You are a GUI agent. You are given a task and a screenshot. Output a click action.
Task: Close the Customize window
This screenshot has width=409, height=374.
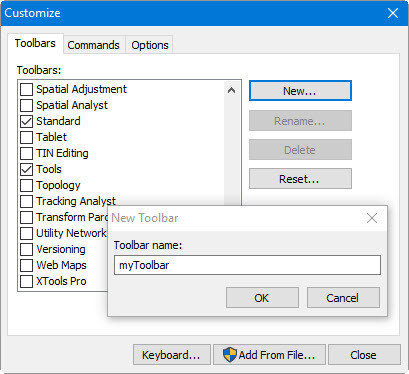(x=393, y=13)
